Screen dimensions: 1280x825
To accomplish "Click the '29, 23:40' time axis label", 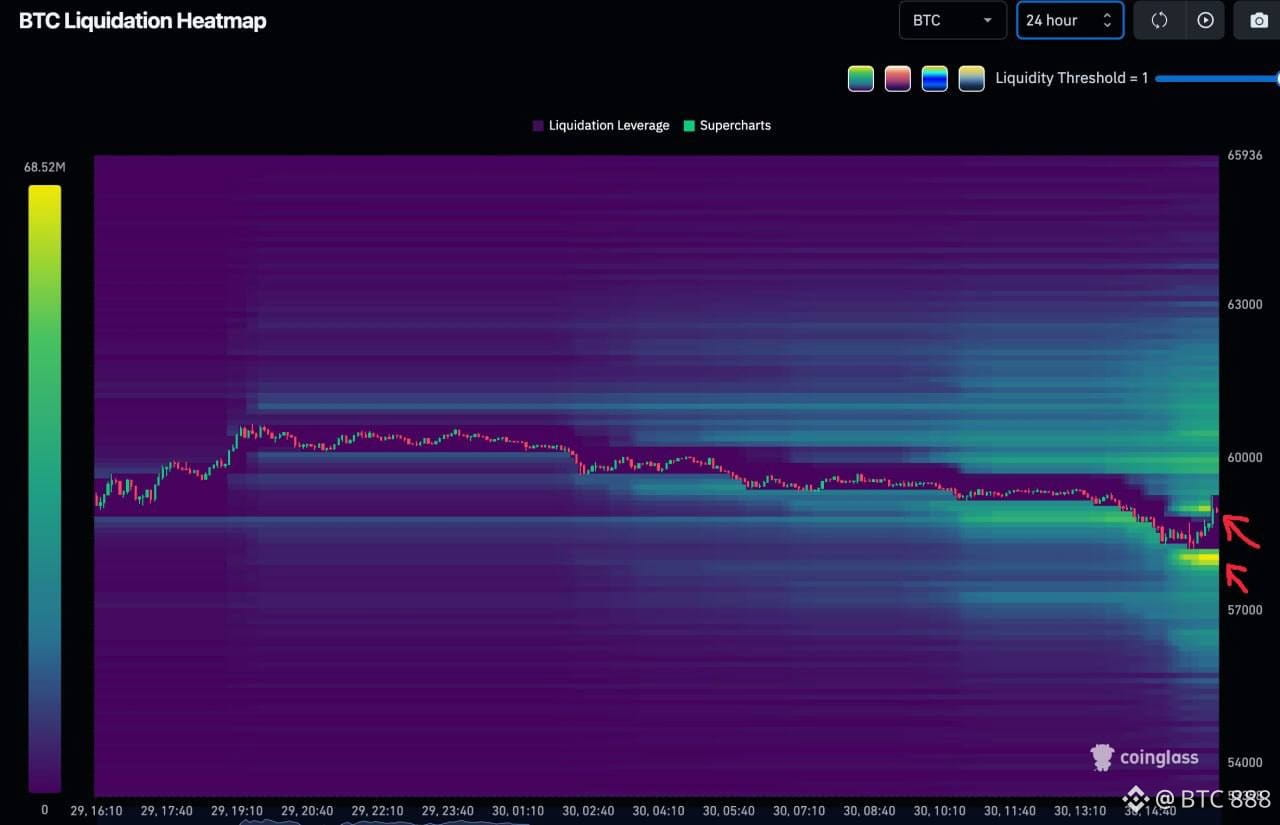I will coord(447,810).
